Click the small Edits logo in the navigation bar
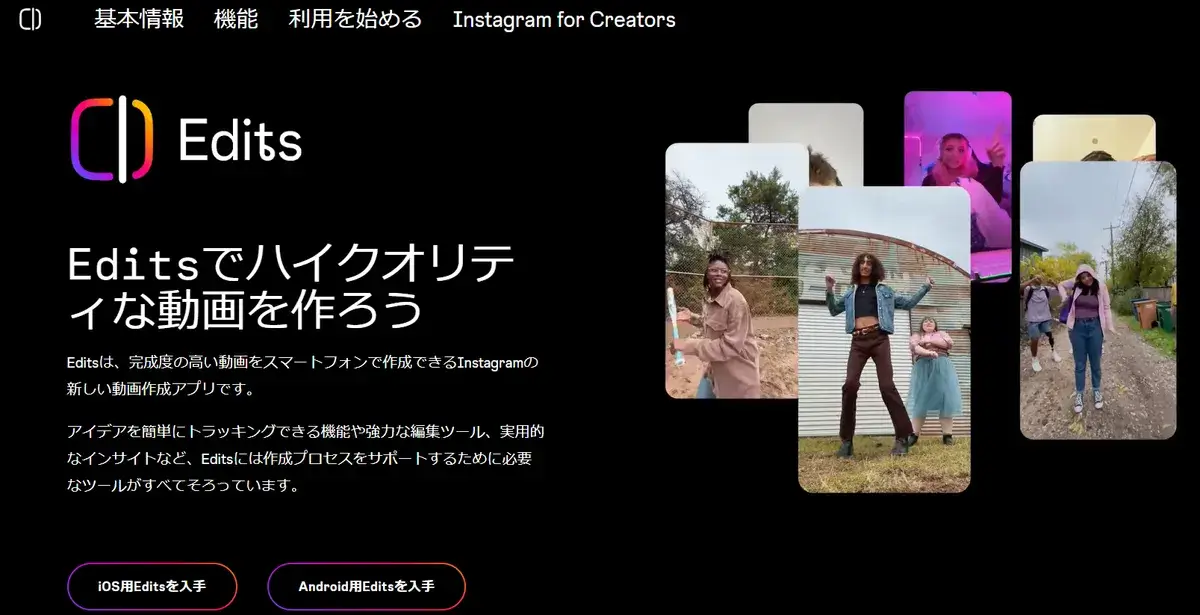1200x615 pixels. click(x=30, y=20)
